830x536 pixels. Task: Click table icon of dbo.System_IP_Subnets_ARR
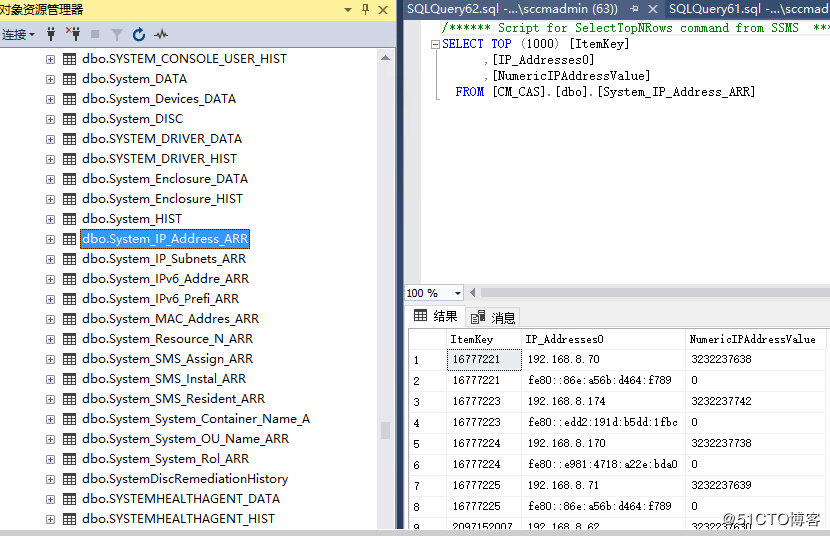point(69,259)
